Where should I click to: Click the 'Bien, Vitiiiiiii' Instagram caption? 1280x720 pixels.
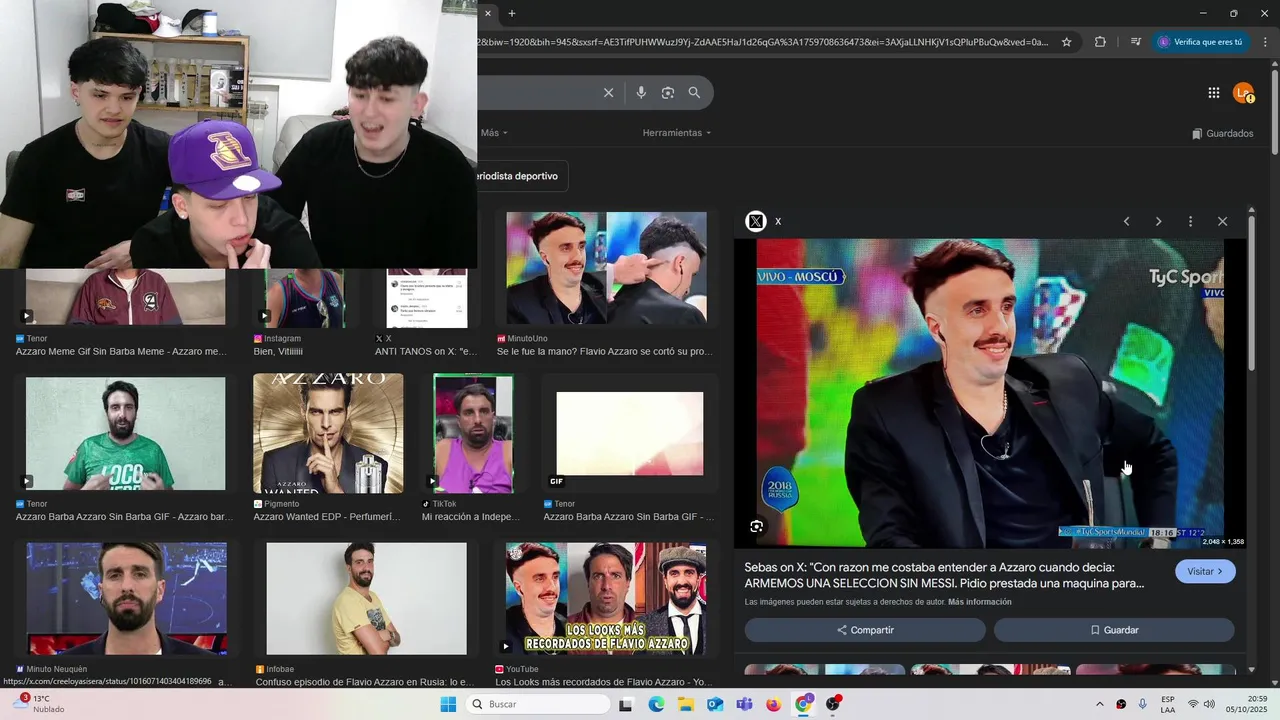[x=278, y=352]
